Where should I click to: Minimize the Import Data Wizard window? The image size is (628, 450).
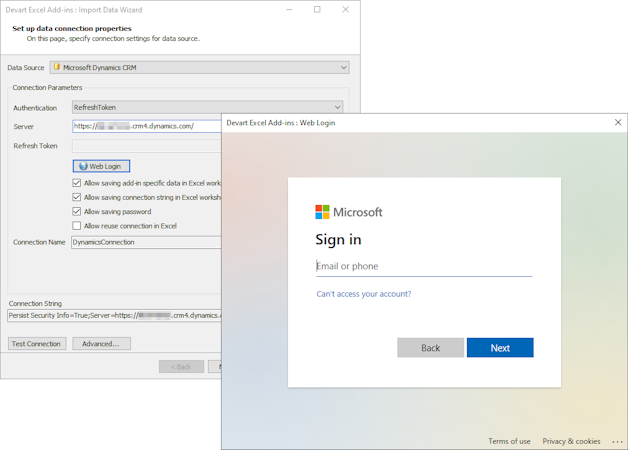click(289, 10)
